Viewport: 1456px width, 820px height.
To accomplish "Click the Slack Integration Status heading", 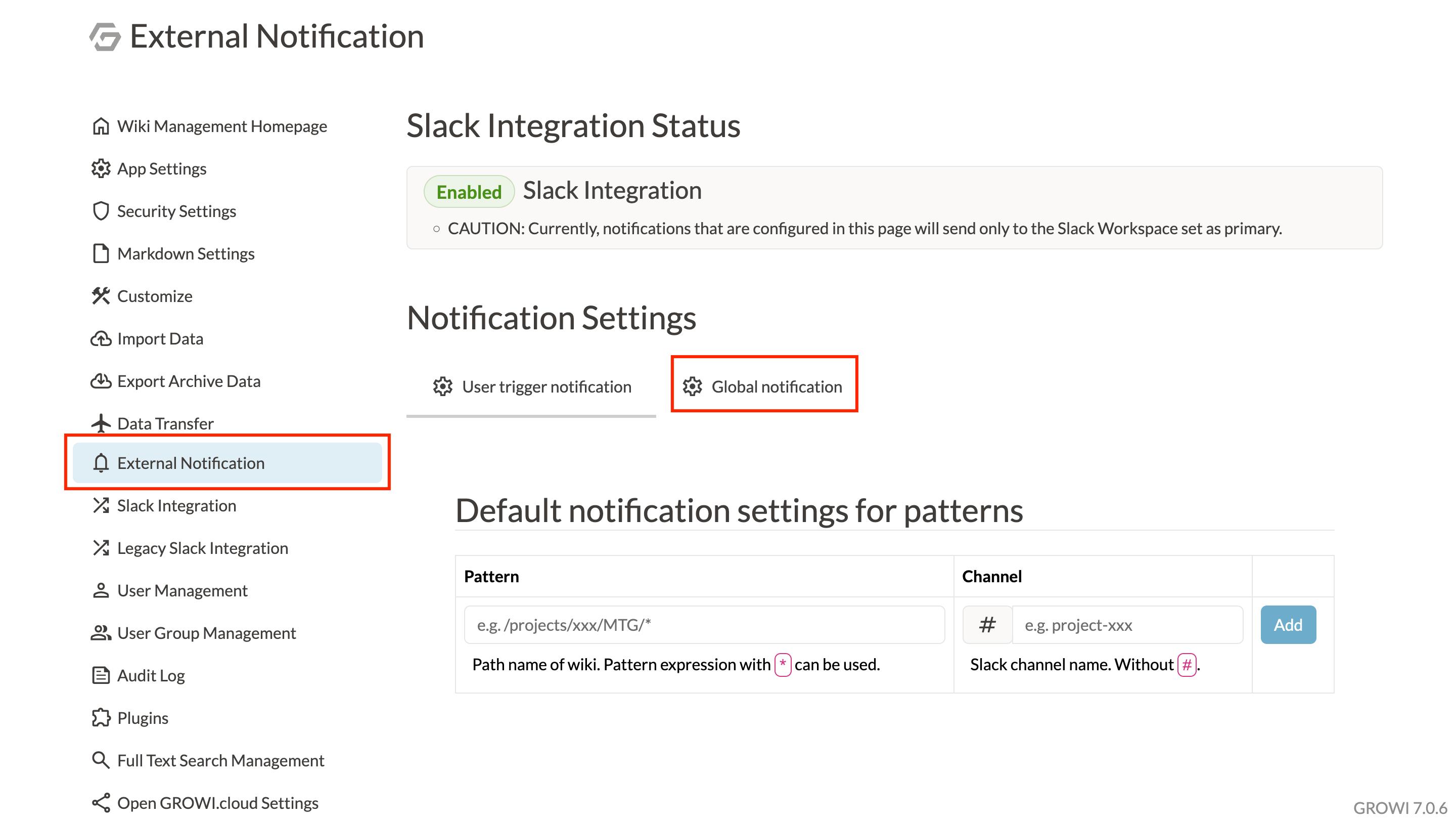I will [x=573, y=125].
